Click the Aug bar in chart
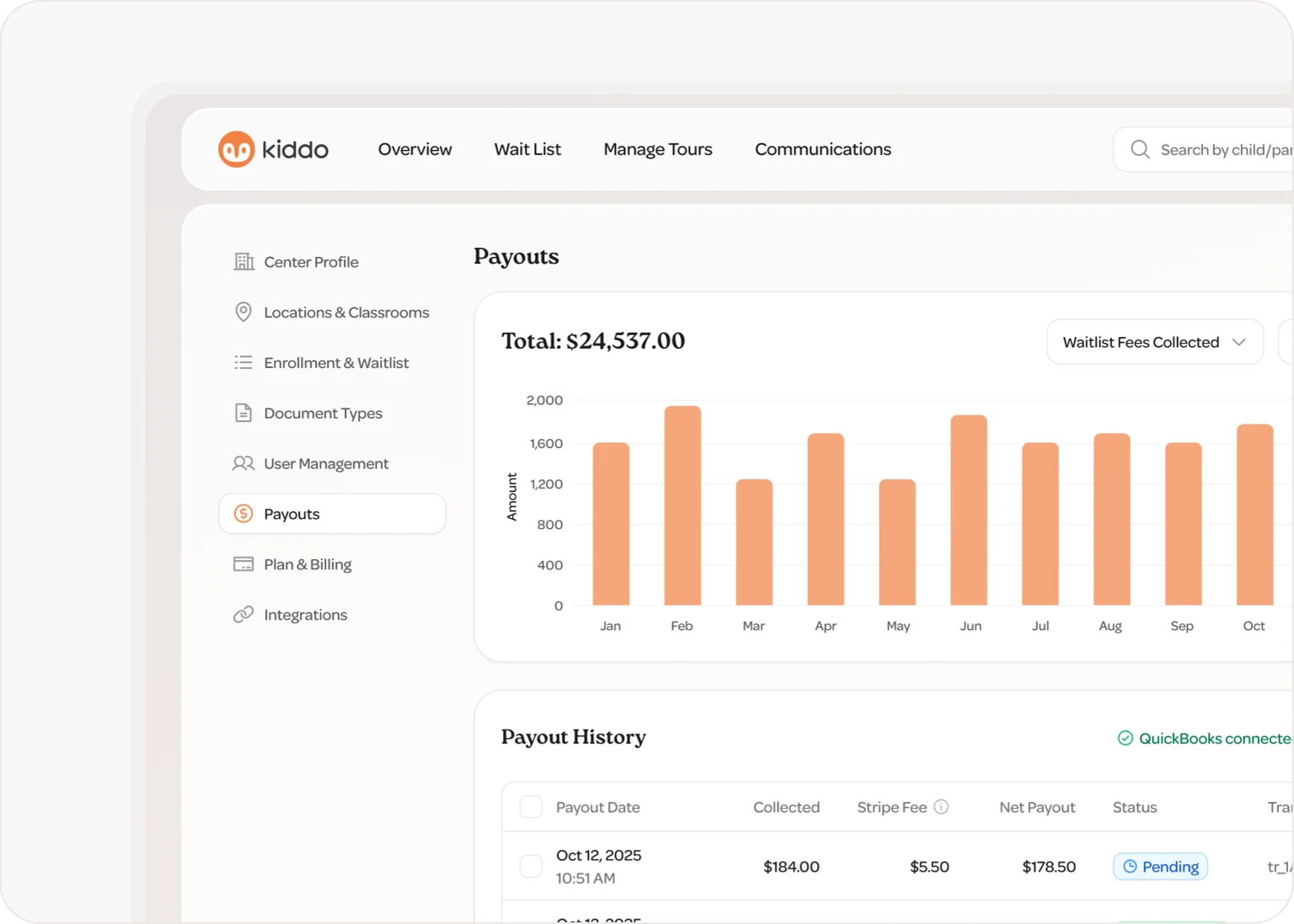This screenshot has width=1294, height=924. click(1112, 520)
